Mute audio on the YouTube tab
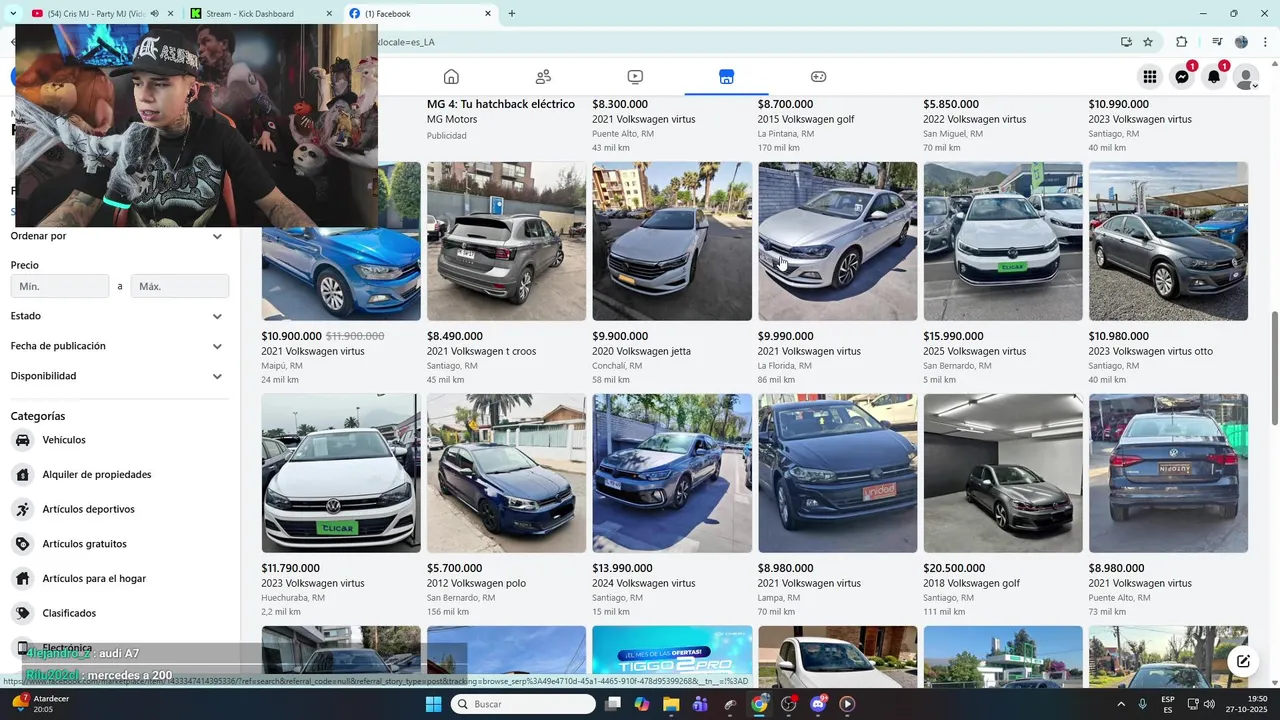Screen dimensions: 1280x720 155,14
